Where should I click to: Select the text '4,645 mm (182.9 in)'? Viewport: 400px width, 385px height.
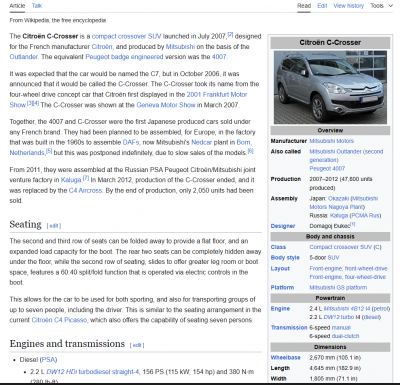335,368
